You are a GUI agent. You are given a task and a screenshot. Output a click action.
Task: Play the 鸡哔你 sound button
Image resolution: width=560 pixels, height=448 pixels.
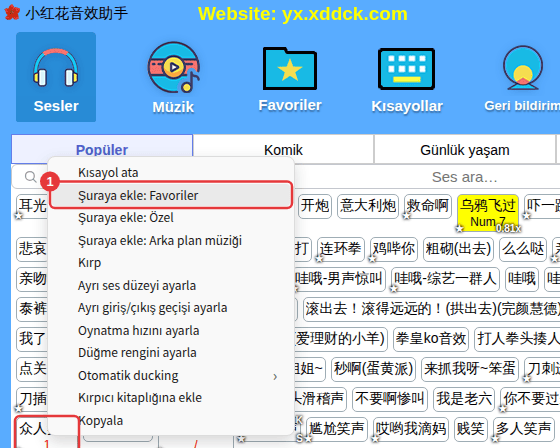tap(394, 249)
